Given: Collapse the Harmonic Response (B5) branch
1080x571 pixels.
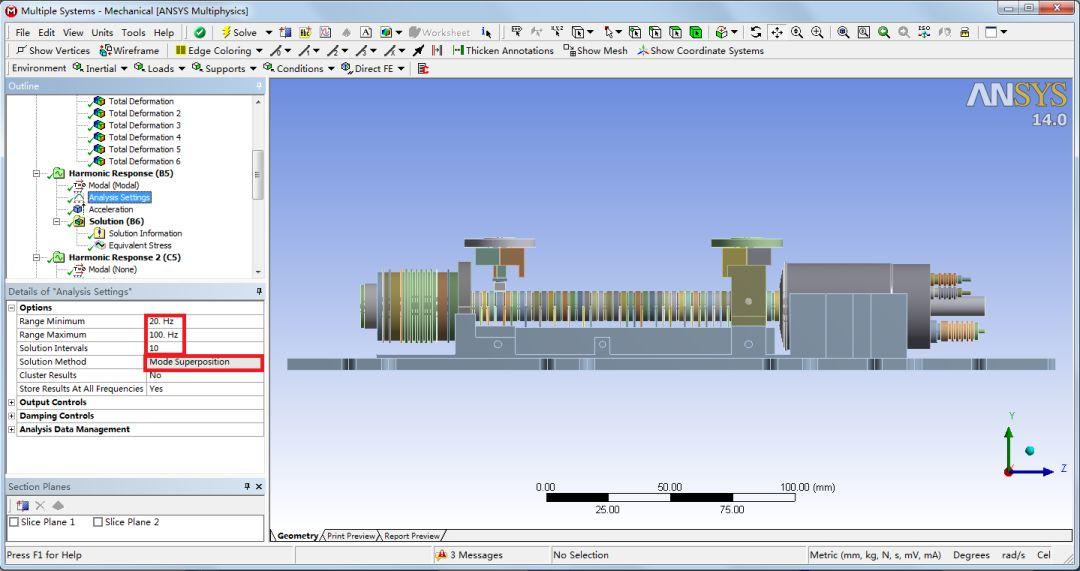Looking at the screenshot, I should click(x=37, y=174).
